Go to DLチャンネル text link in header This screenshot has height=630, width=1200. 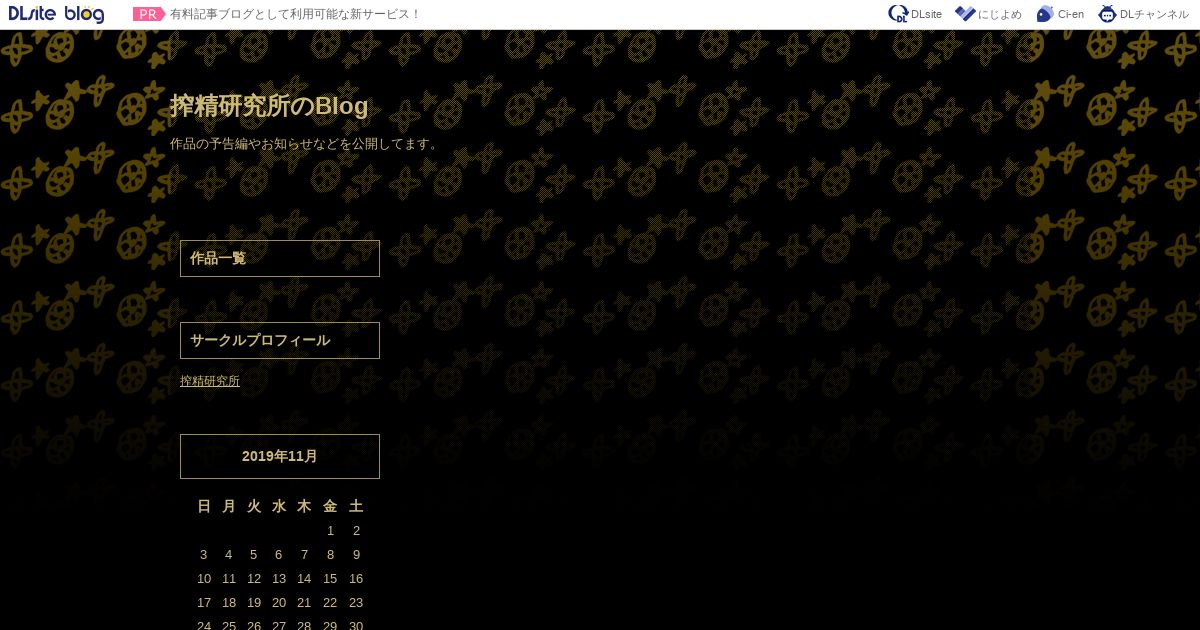pos(1154,14)
